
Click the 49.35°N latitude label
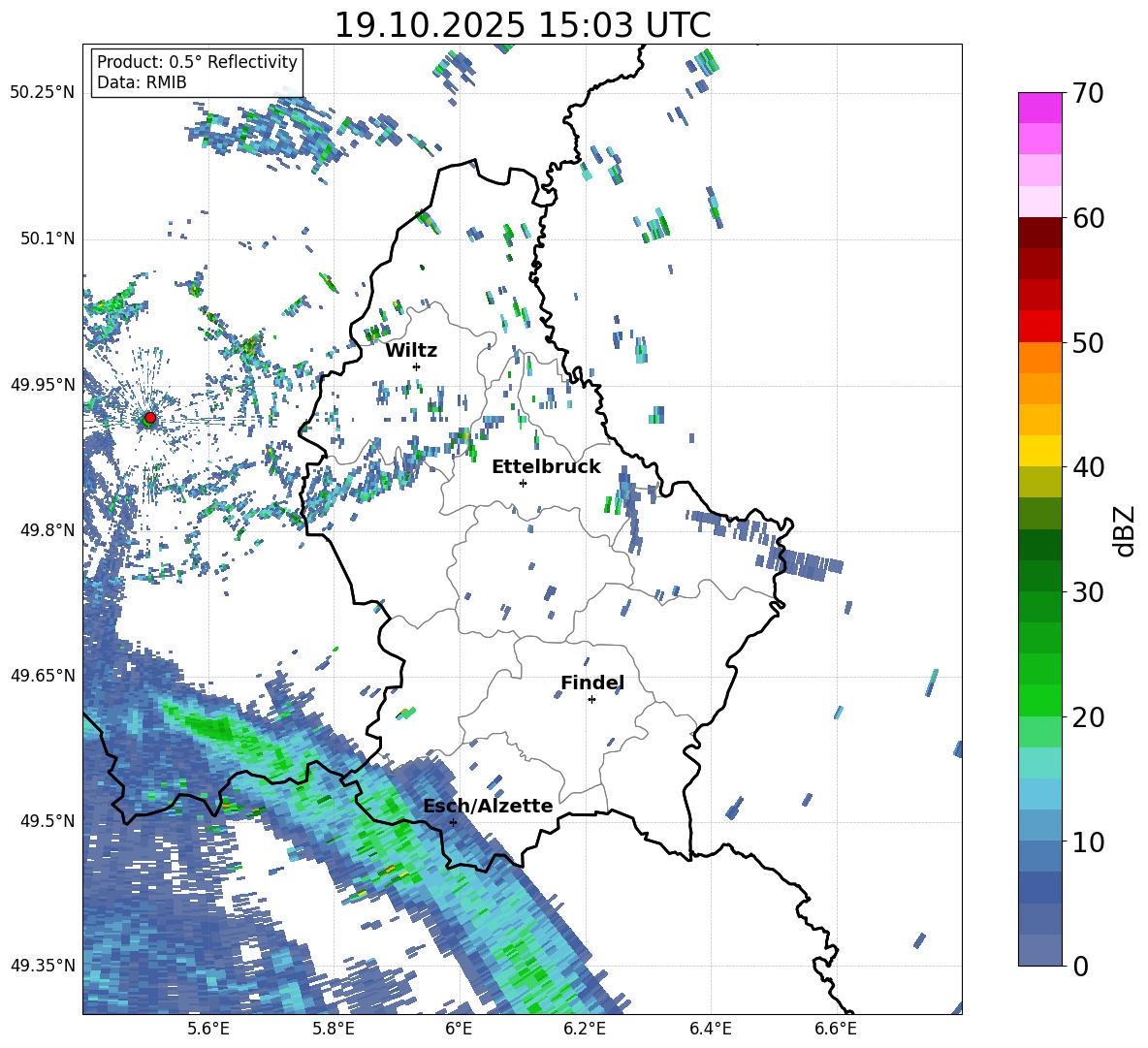[43, 966]
